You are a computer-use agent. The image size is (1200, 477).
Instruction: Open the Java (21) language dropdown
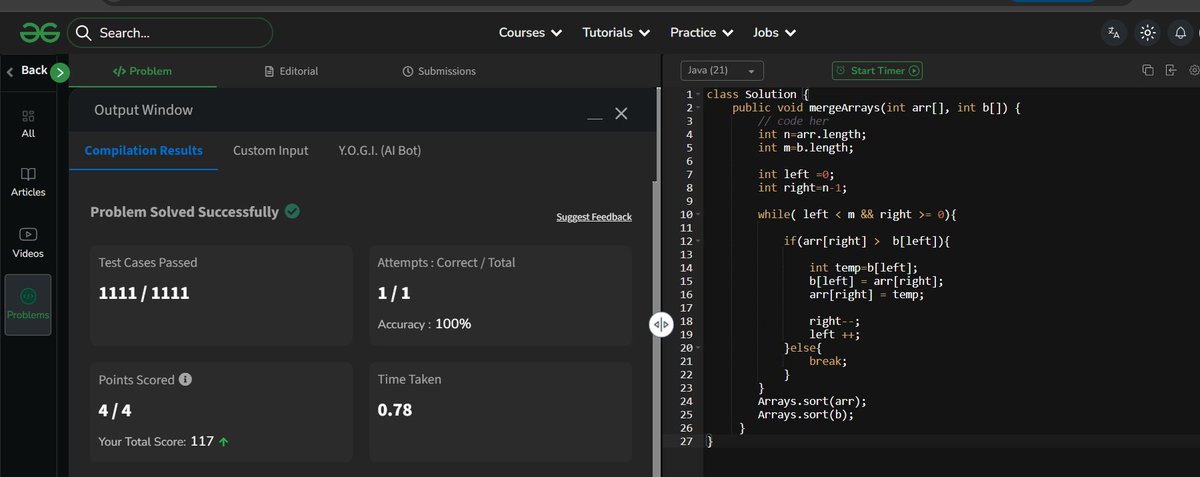pyautogui.click(x=722, y=71)
